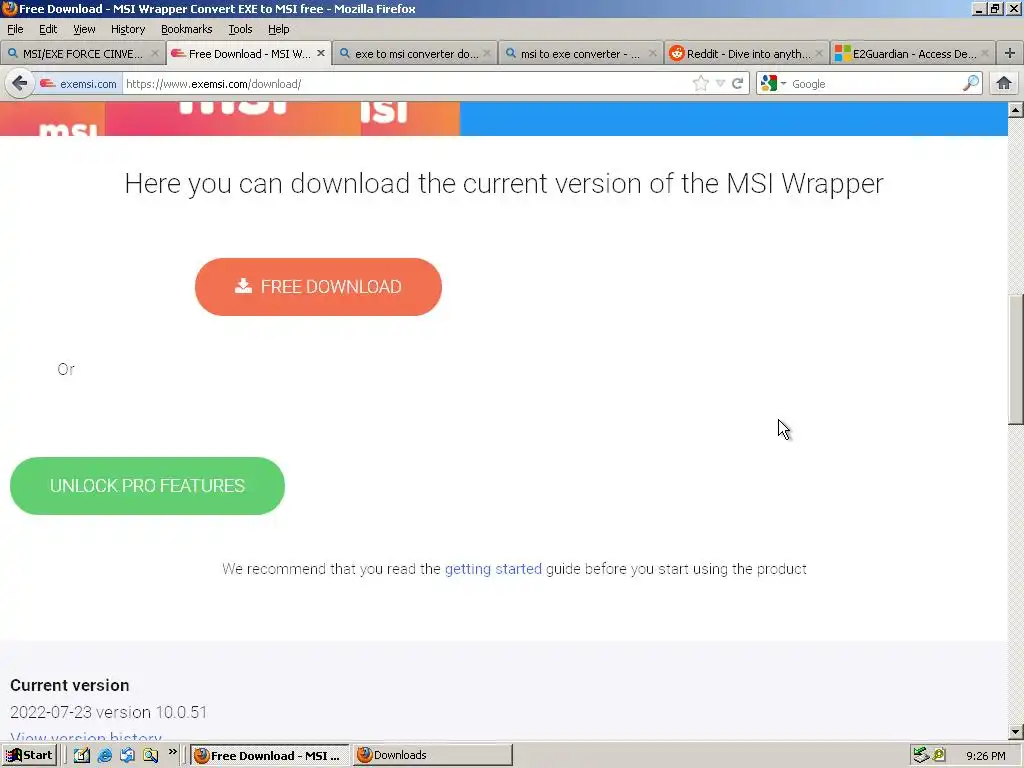
Task: Open the View version history link
Action: pos(86,737)
